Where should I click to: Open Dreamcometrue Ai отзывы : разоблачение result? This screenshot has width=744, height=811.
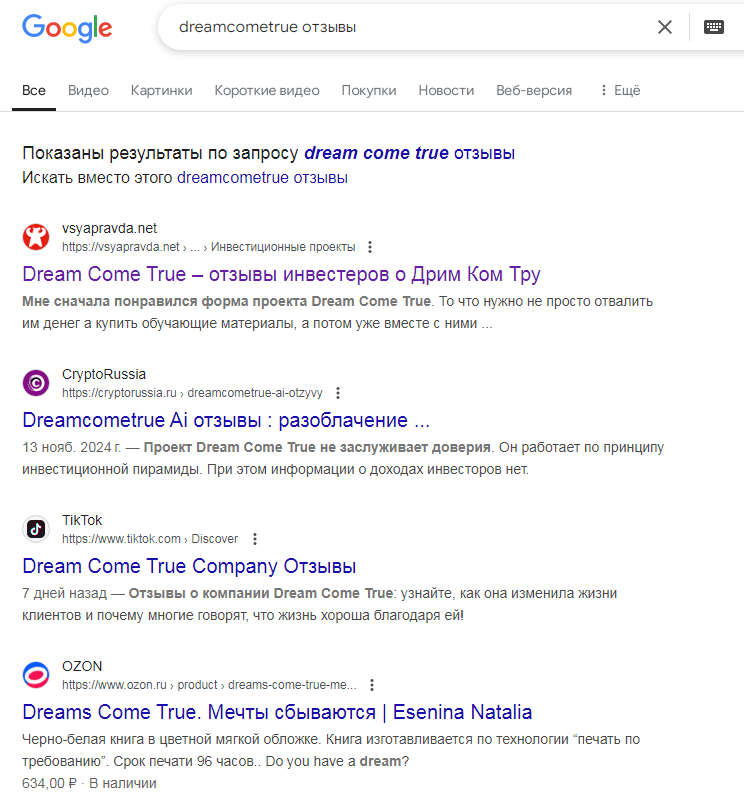point(226,420)
